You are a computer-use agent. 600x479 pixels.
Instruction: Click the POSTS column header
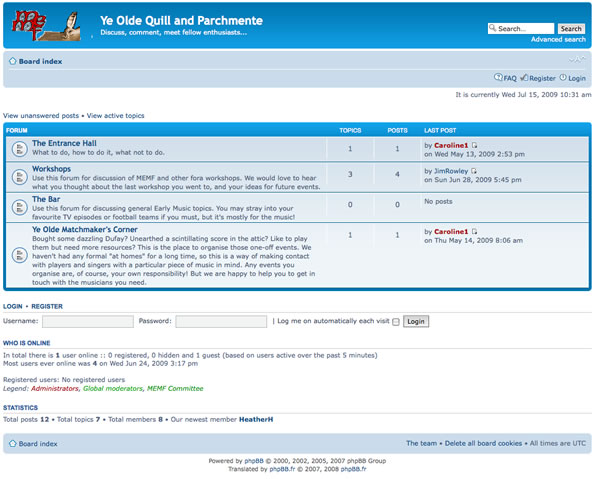(397, 130)
